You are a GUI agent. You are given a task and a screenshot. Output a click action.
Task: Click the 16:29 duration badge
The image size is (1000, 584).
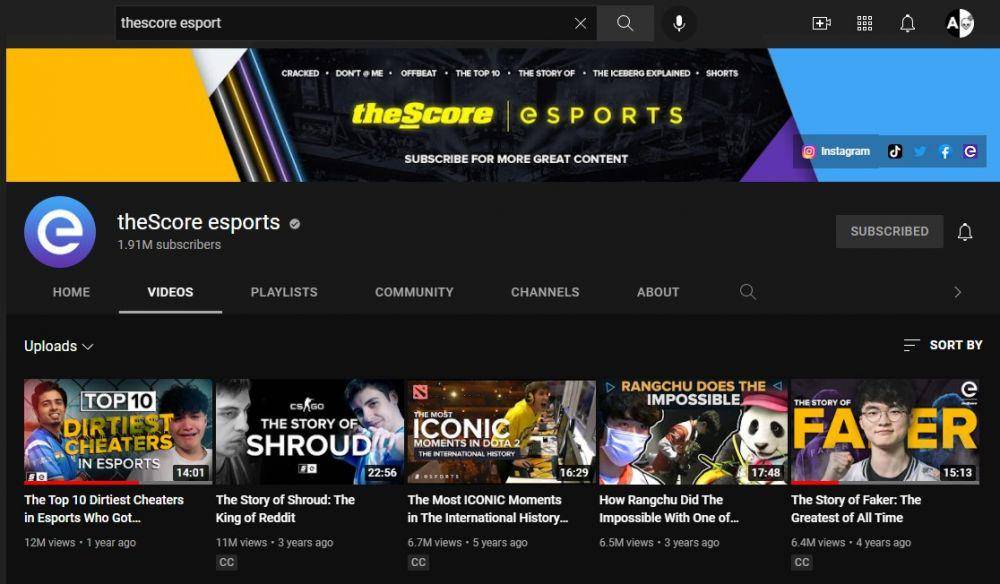click(x=574, y=472)
